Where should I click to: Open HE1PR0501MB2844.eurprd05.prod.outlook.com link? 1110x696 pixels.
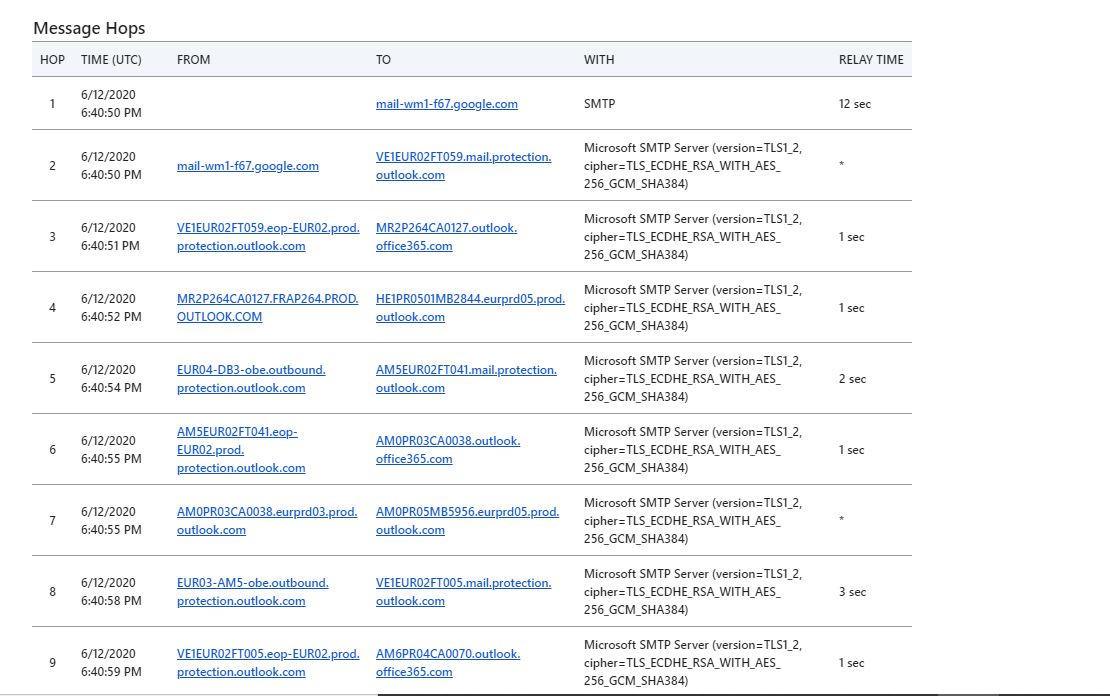point(471,307)
